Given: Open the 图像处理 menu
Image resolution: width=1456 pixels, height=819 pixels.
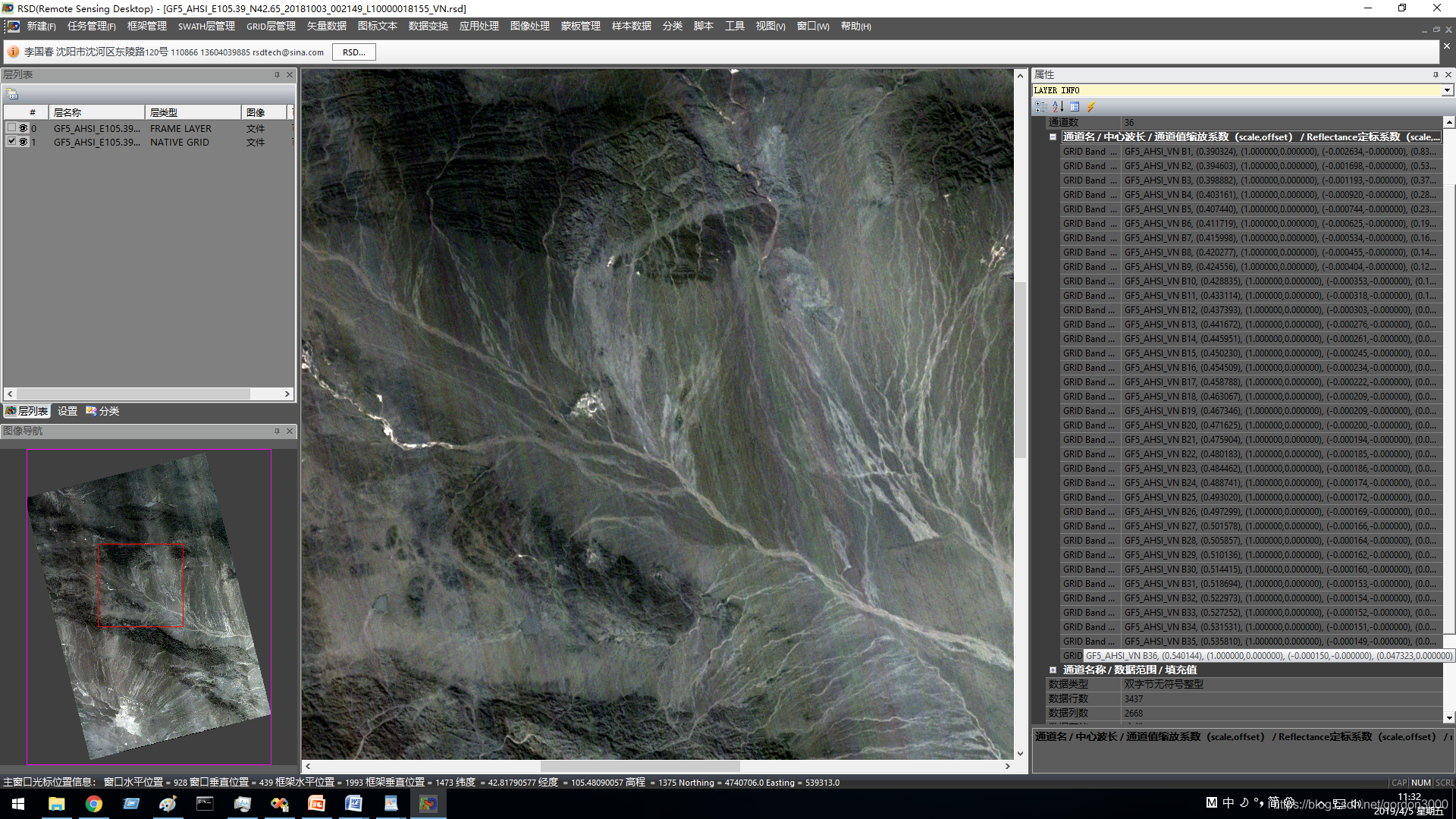Looking at the screenshot, I should 529,27.
